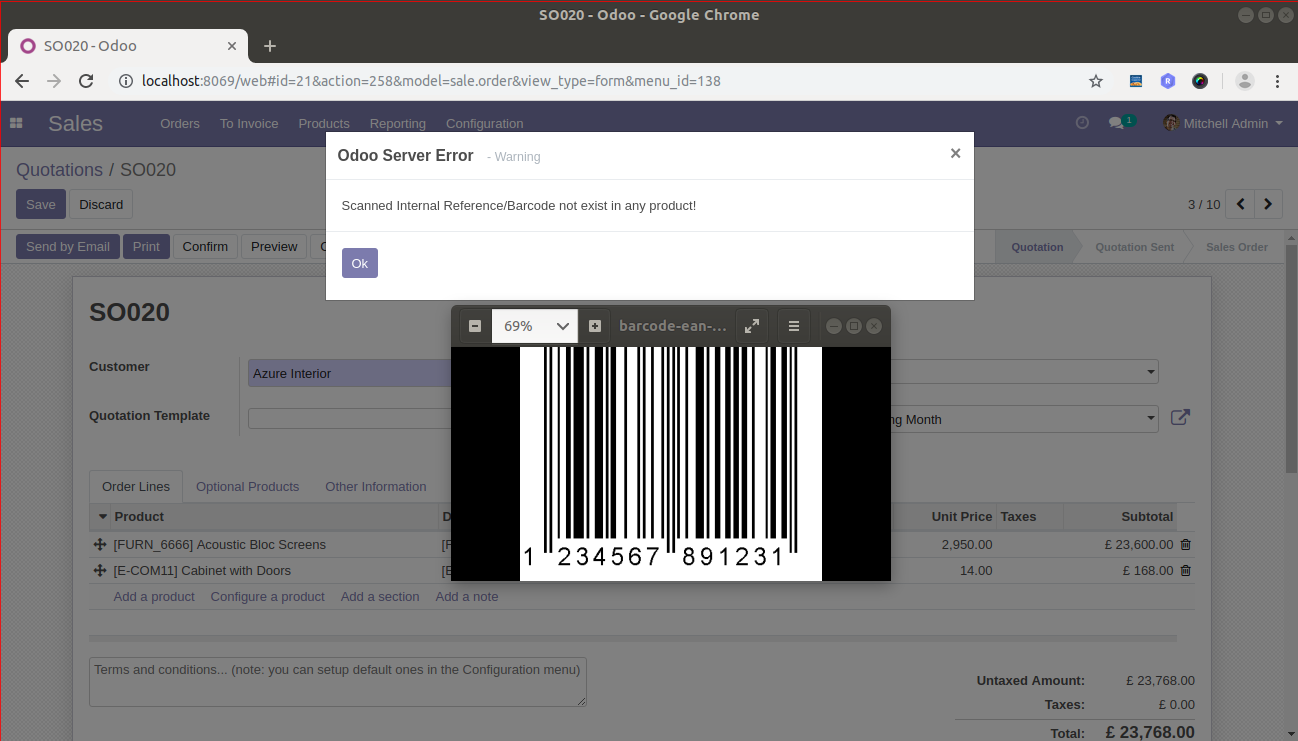Expand the Product column options caret

(103, 517)
